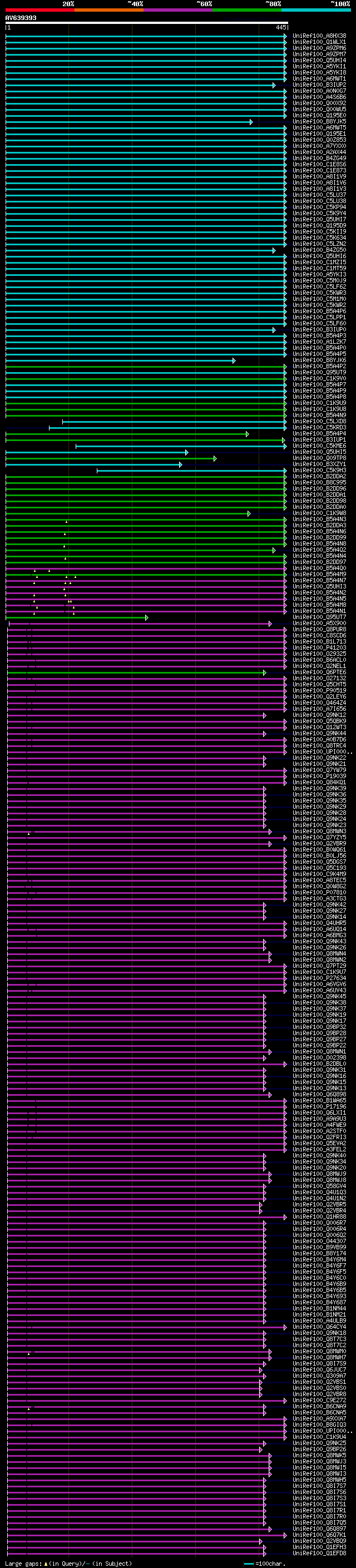Image resolution: width=356 pixels, height=1568 pixels.
Task: Select the UniRef100_A3FEL2 label
Action: point(319,1149)
